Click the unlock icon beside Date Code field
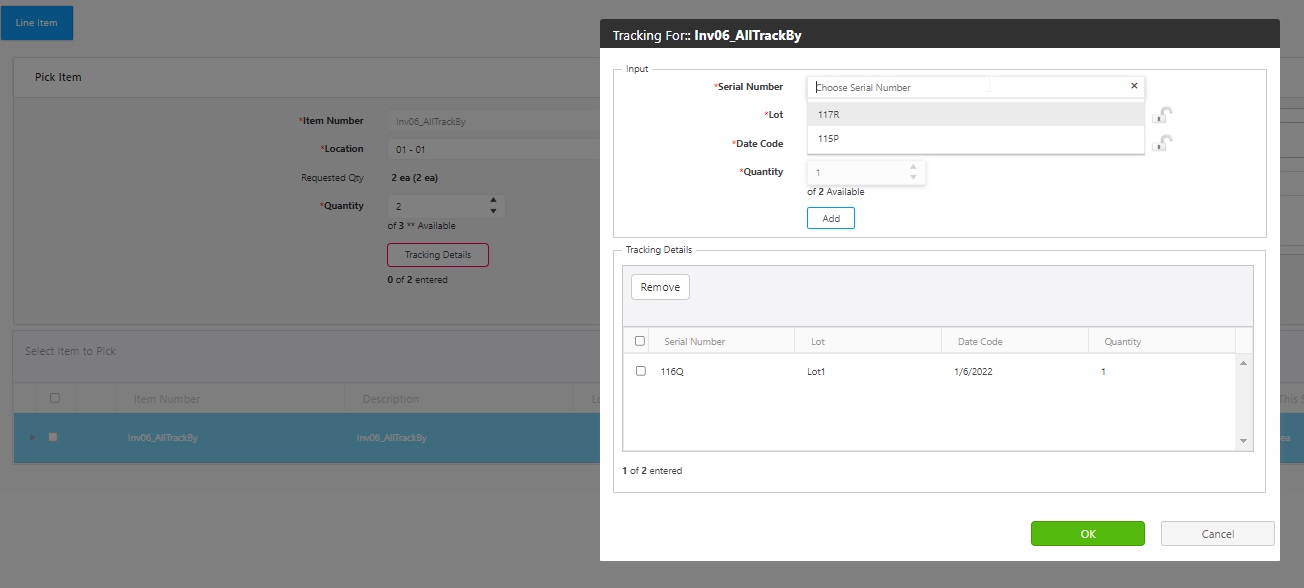Image resolution: width=1304 pixels, height=588 pixels. 1161,144
